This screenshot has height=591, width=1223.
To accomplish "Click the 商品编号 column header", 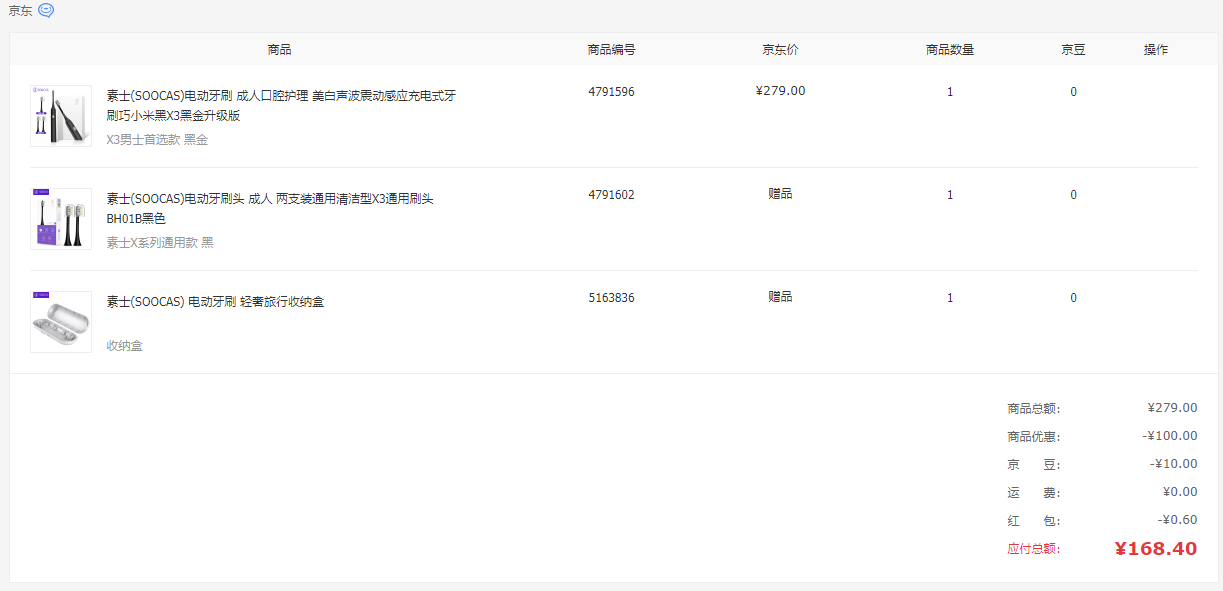I will coord(611,50).
